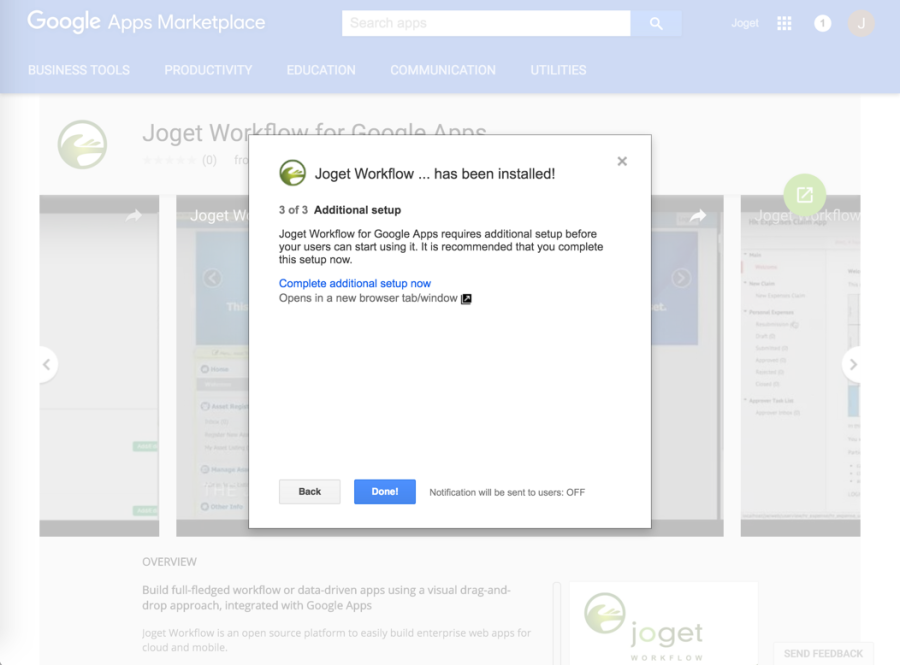Viewport: 900px width, 665px height.
Task: Click the search magnifier button
Action: [656, 24]
